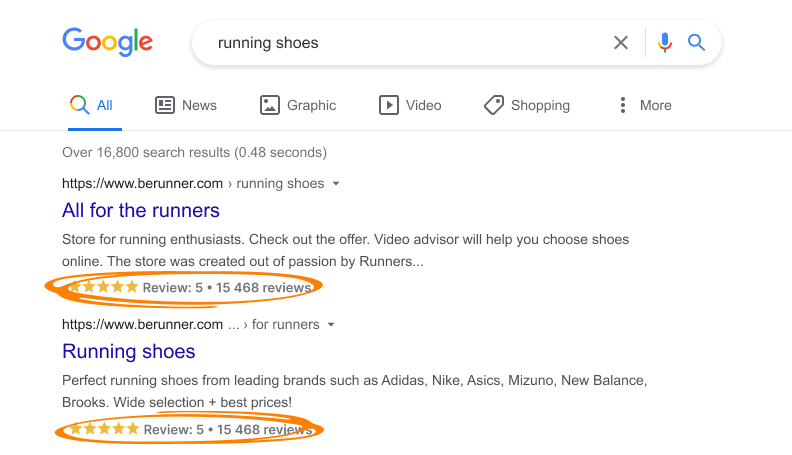
Task: Open the "Running shoes" result link
Action: (x=129, y=352)
